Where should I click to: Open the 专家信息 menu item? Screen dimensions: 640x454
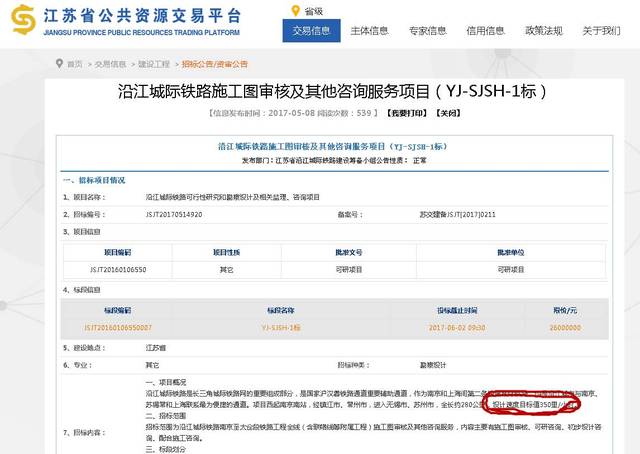click(x=428, y=31)
